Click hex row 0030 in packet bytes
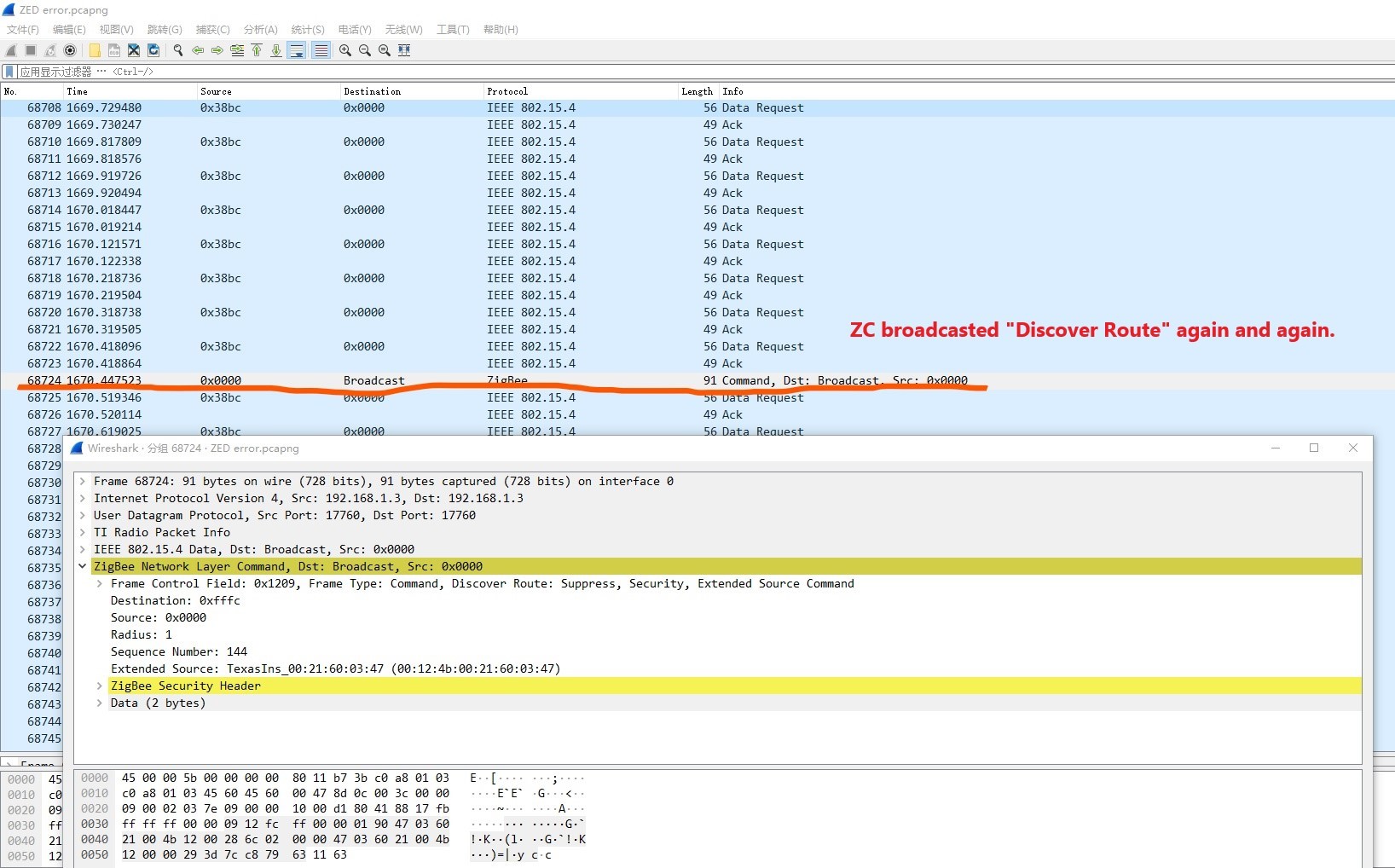This screenshot has height=868, width=1395. [x=333, y=824]
